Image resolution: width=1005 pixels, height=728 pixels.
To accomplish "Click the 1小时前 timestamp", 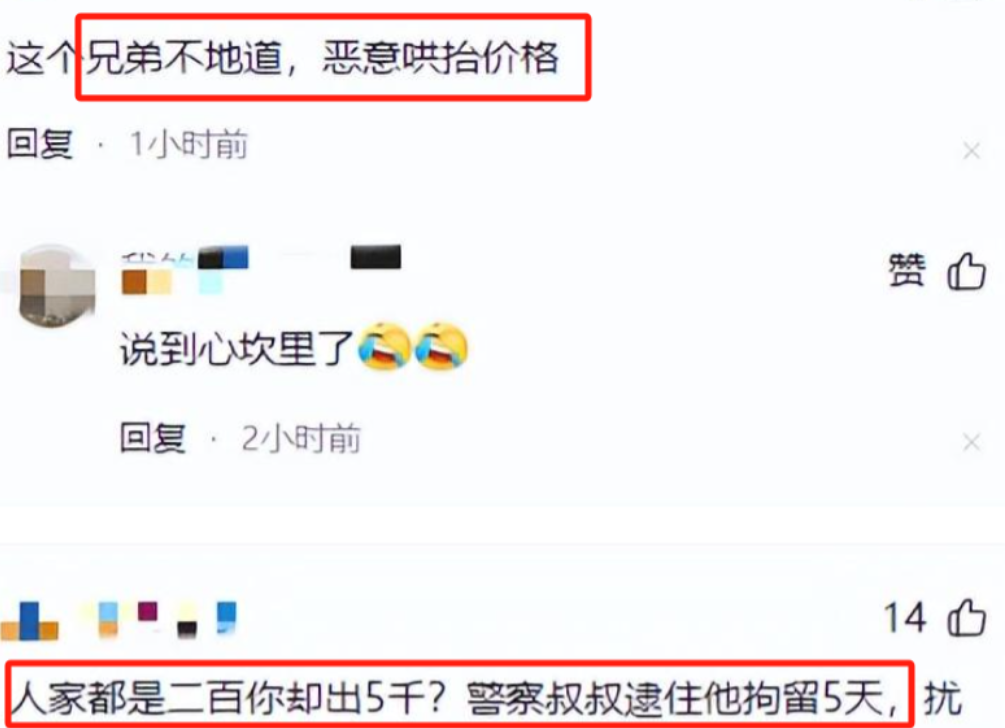I will [188, 144].
